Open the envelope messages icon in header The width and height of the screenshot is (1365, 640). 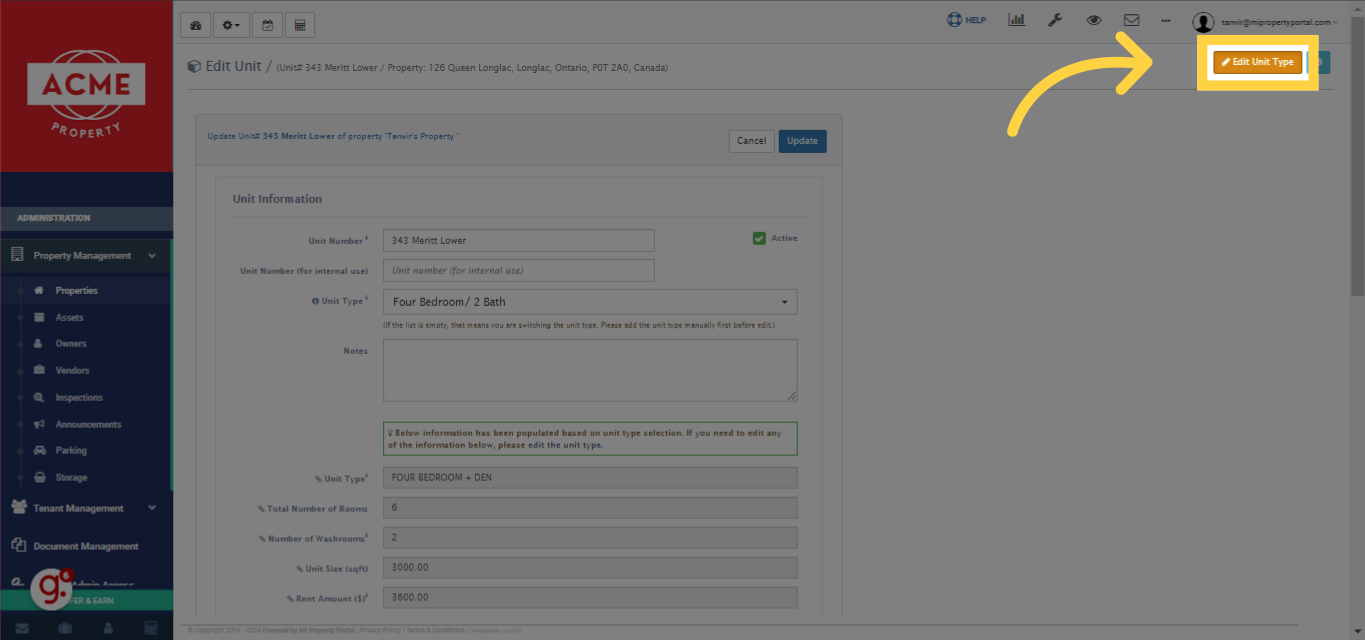1131,20
